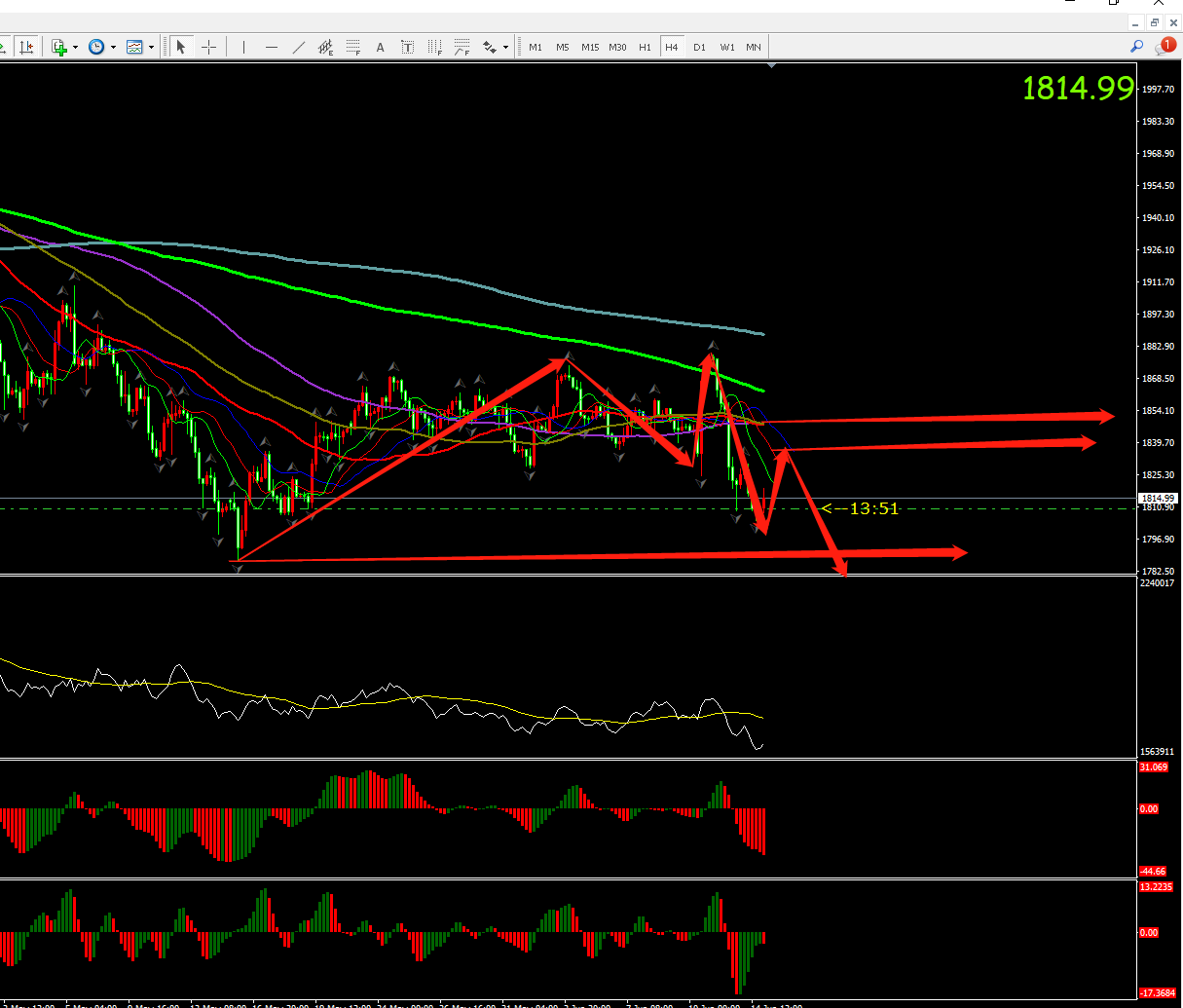Select the diagonal trendline tool

point(298,47)
